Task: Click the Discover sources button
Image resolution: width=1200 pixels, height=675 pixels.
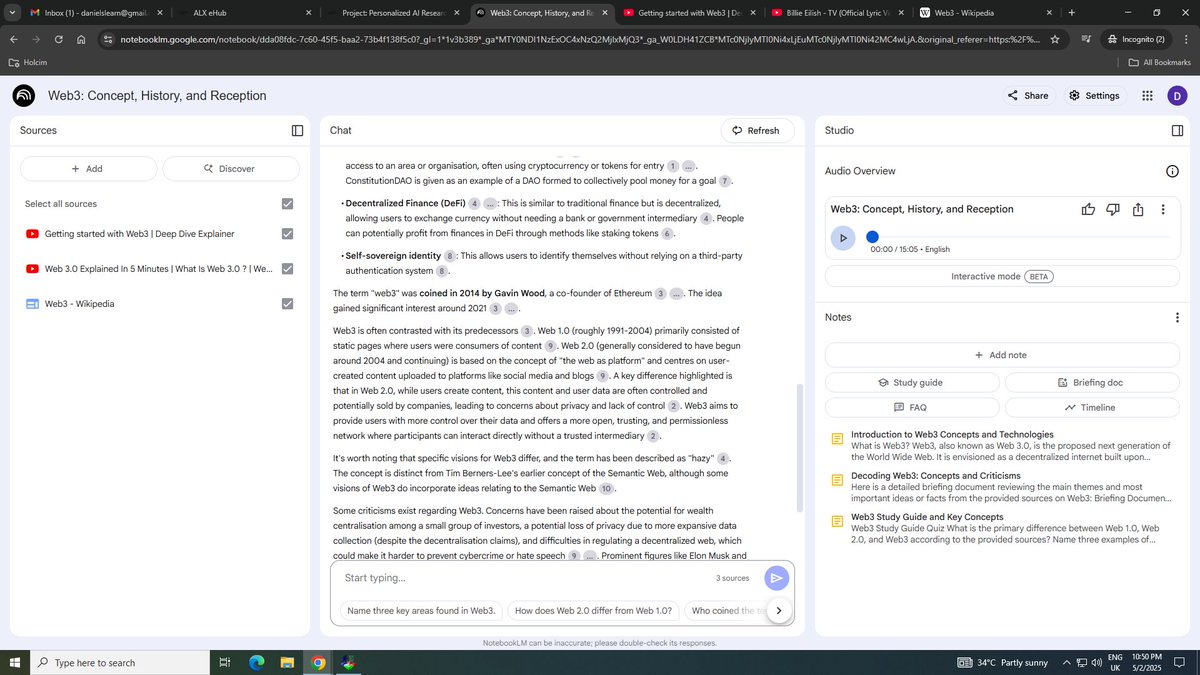Action: pos(230,169)
